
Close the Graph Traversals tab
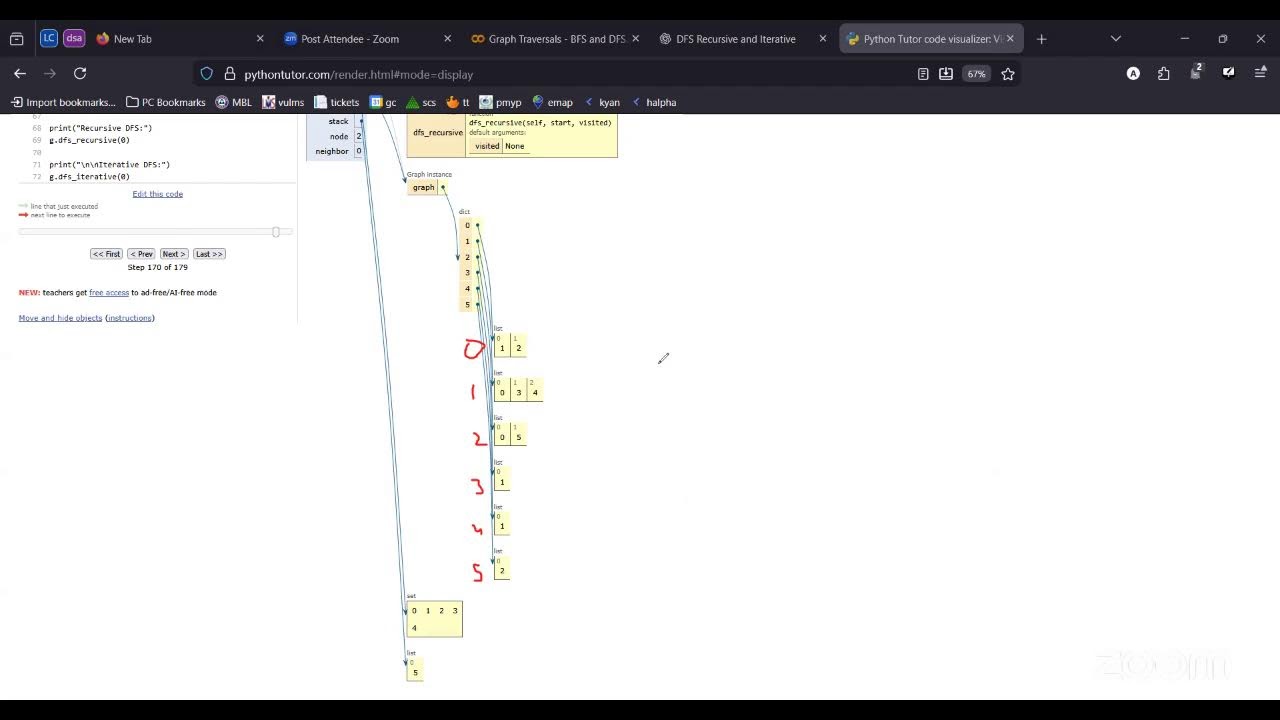[635, 39]
